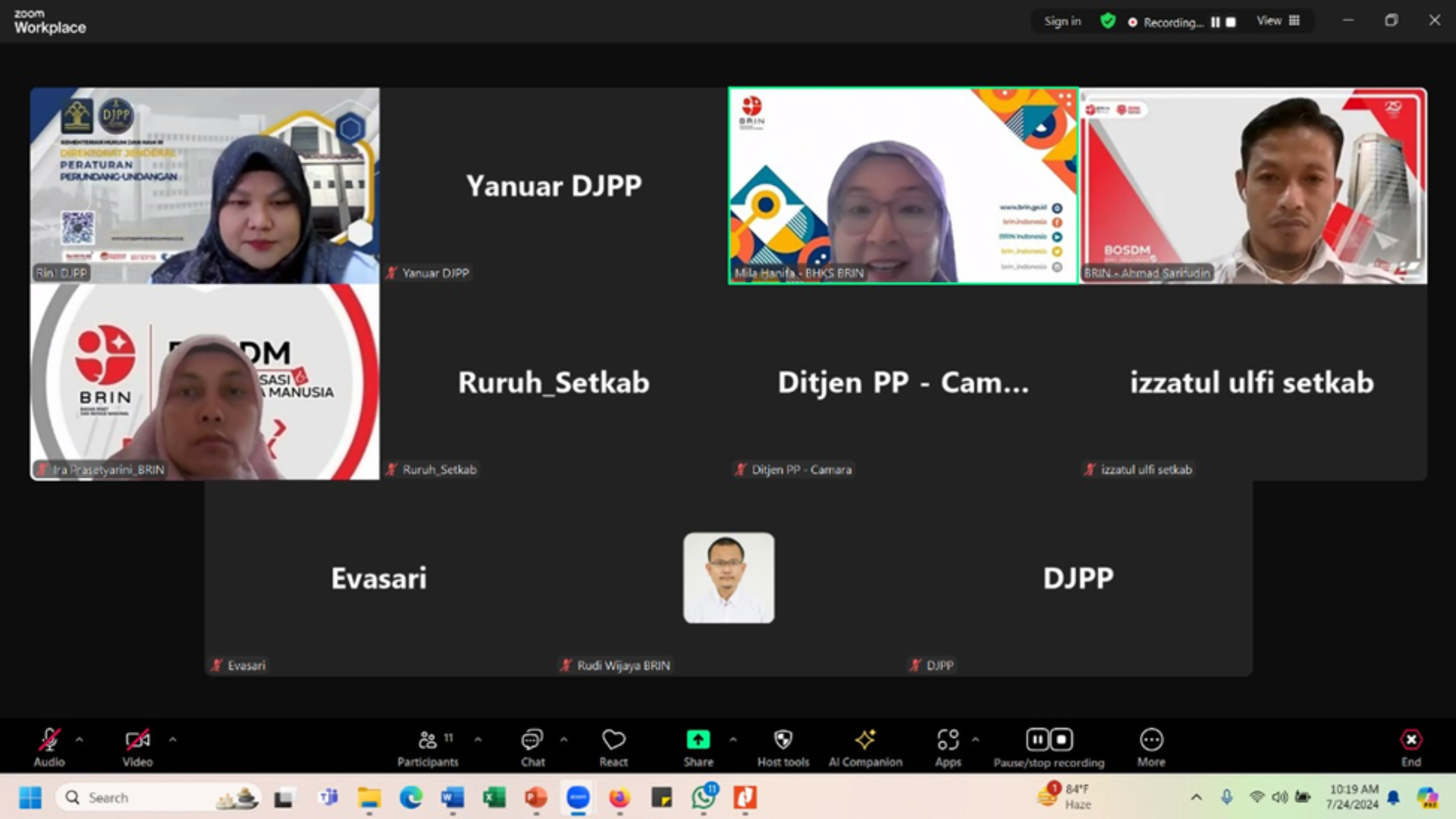Open the Apps menu

948,747
